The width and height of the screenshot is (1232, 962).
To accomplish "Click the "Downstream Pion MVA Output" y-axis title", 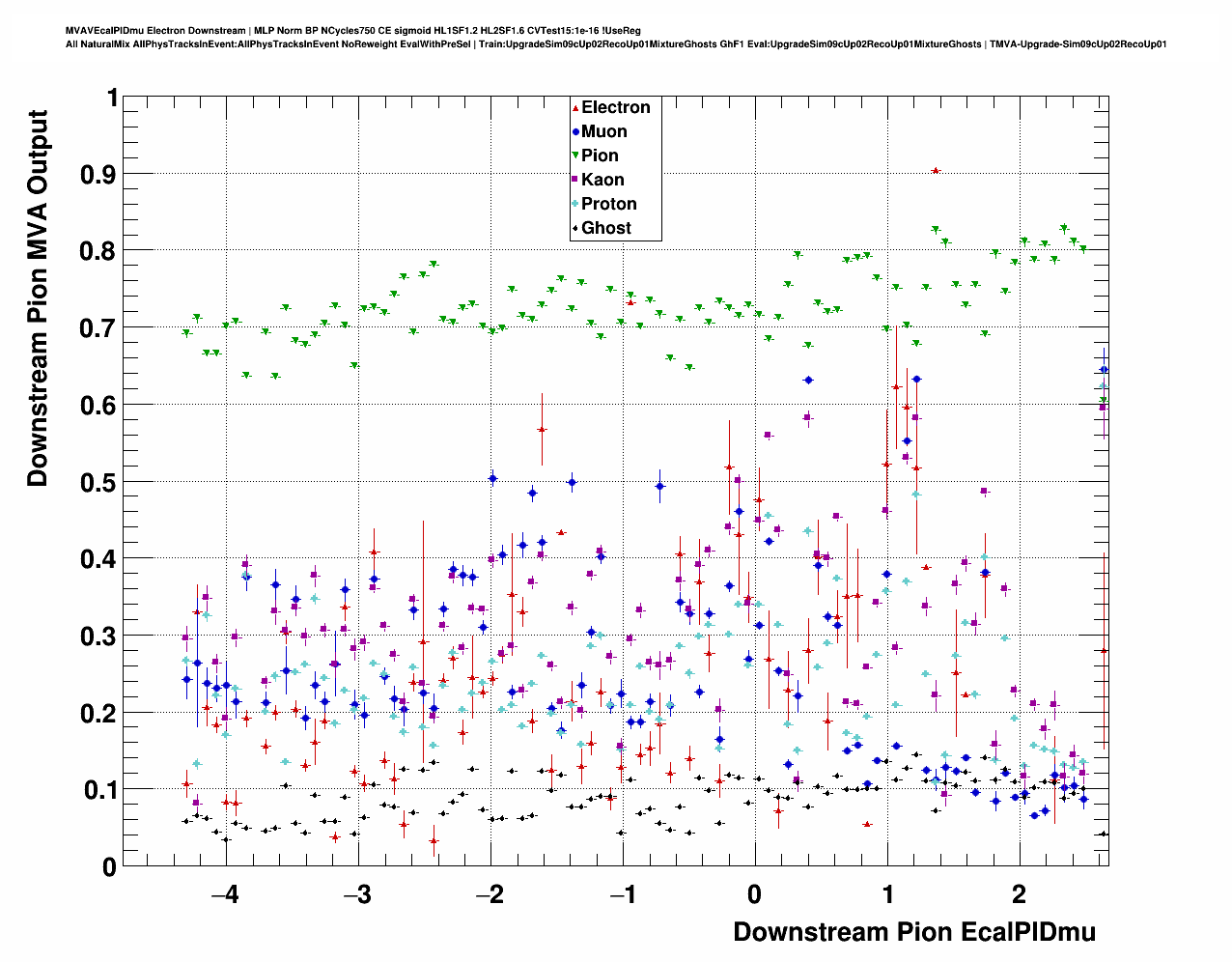I will tap(38, 297).
